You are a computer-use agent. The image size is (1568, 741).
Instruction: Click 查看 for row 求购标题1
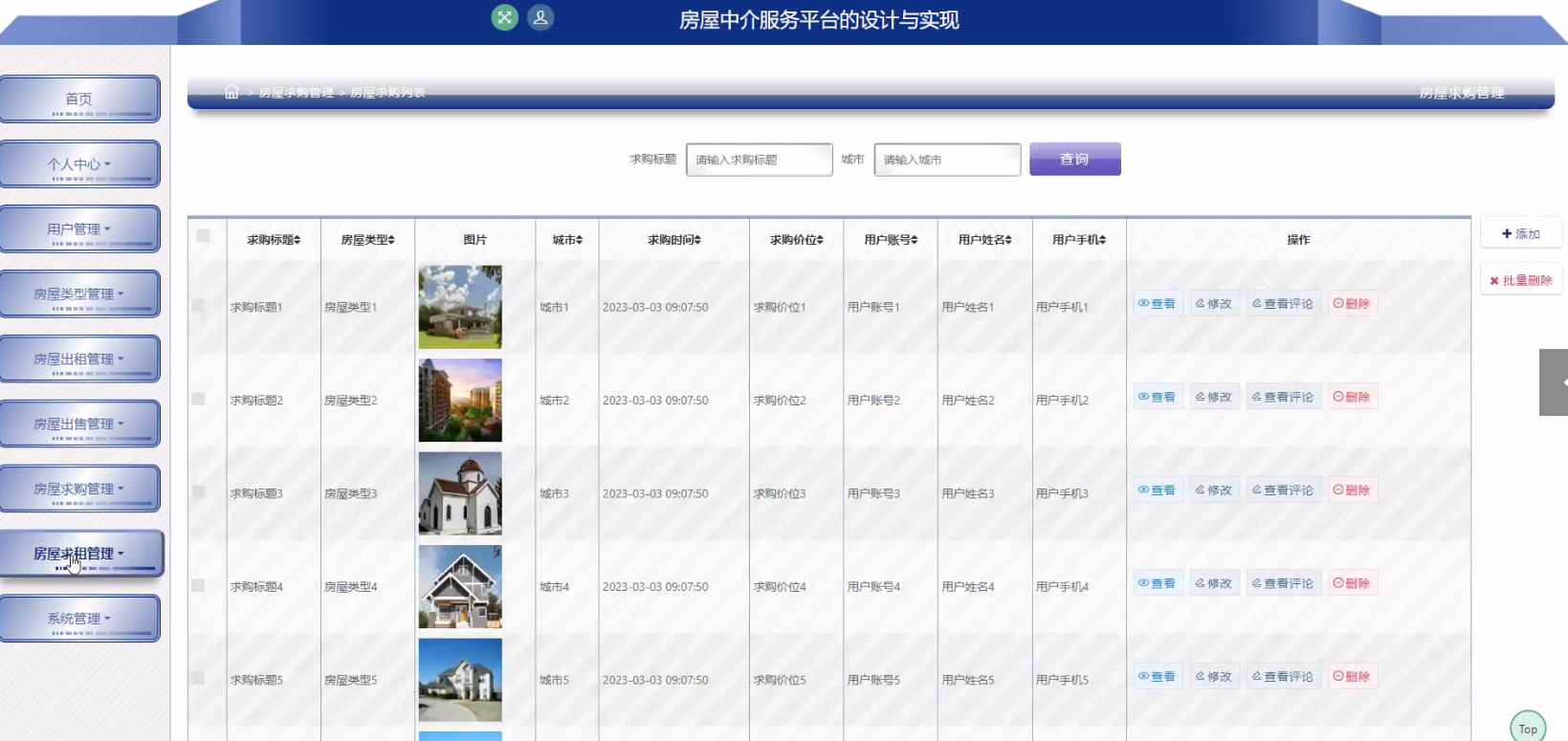coord(1158,303)
